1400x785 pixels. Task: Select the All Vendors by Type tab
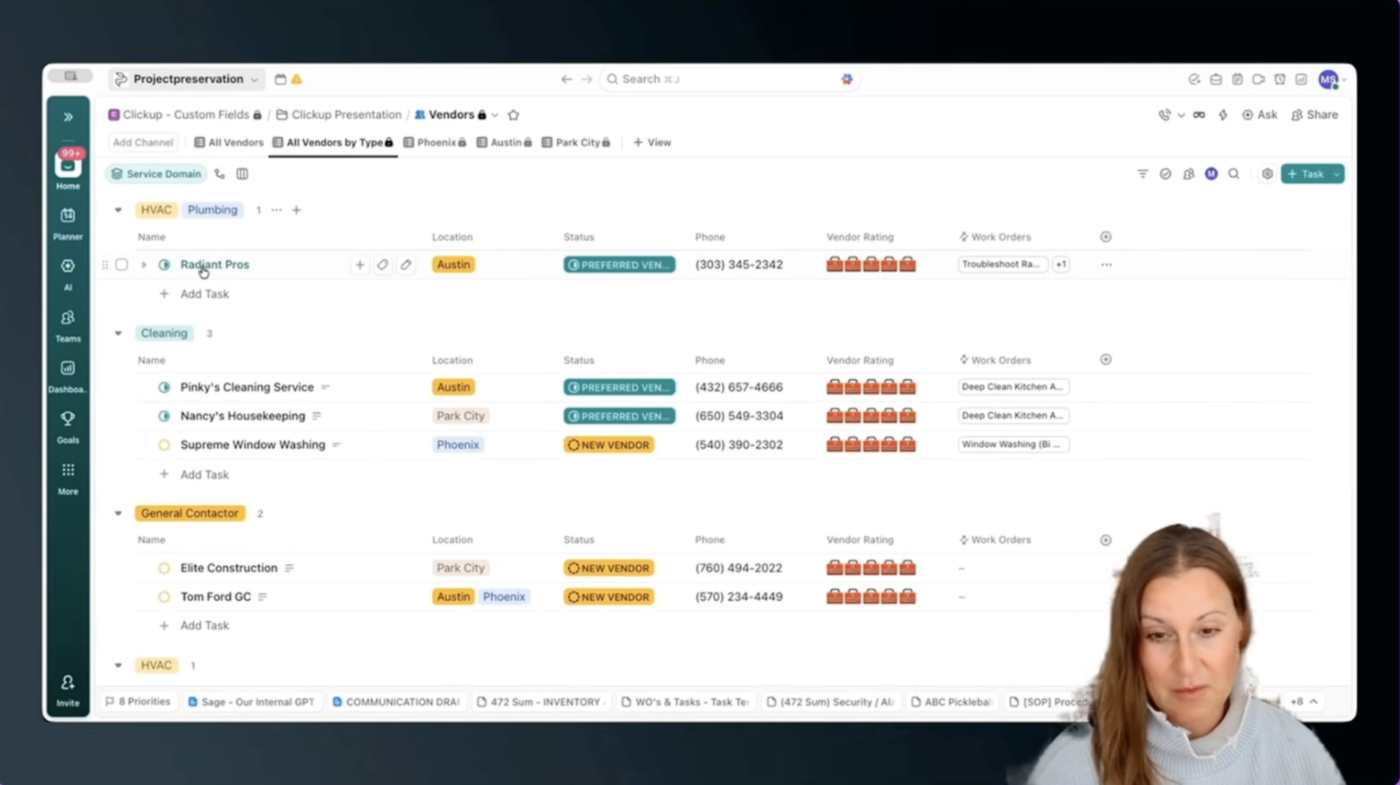point(333,143)
